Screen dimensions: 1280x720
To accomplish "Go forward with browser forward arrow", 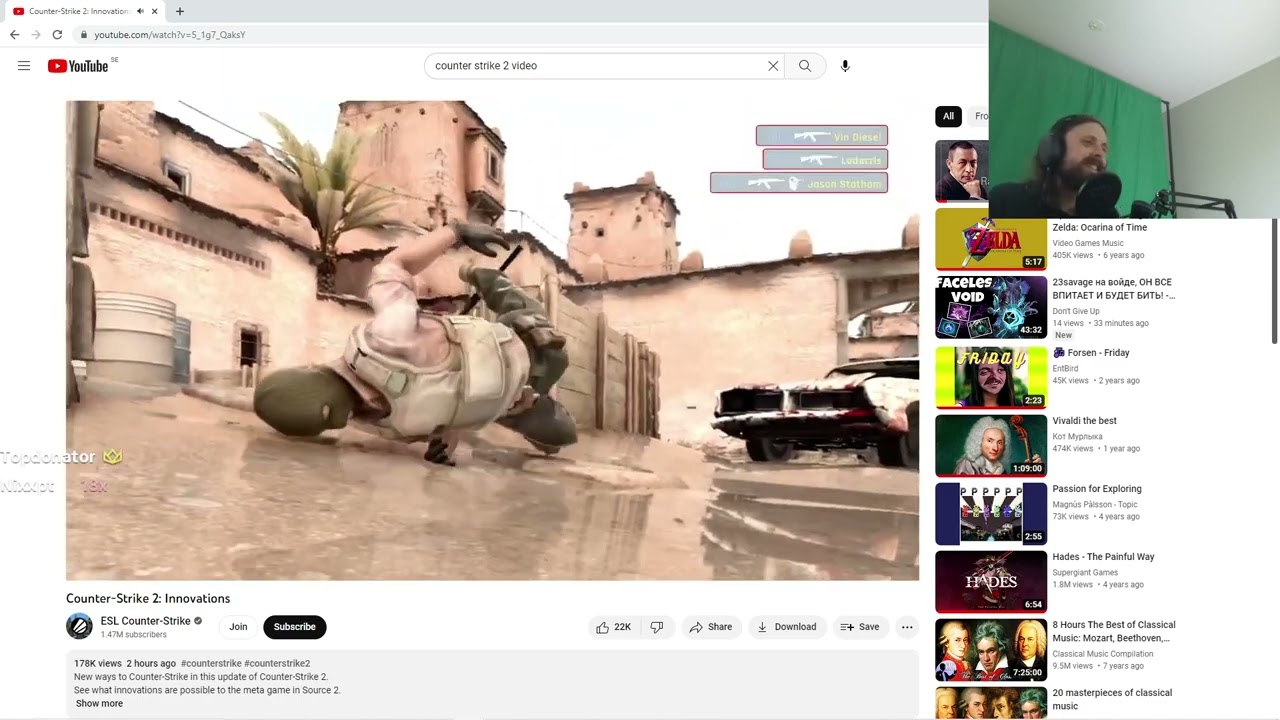I will [36, 35].
